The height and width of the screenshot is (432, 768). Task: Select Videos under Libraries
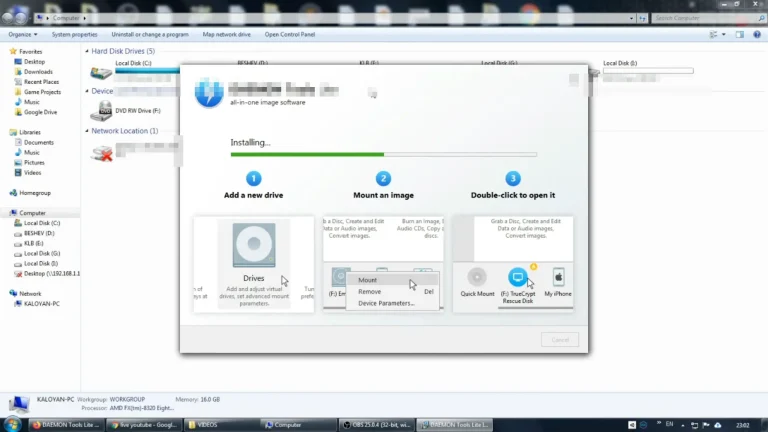pos(32,173)
